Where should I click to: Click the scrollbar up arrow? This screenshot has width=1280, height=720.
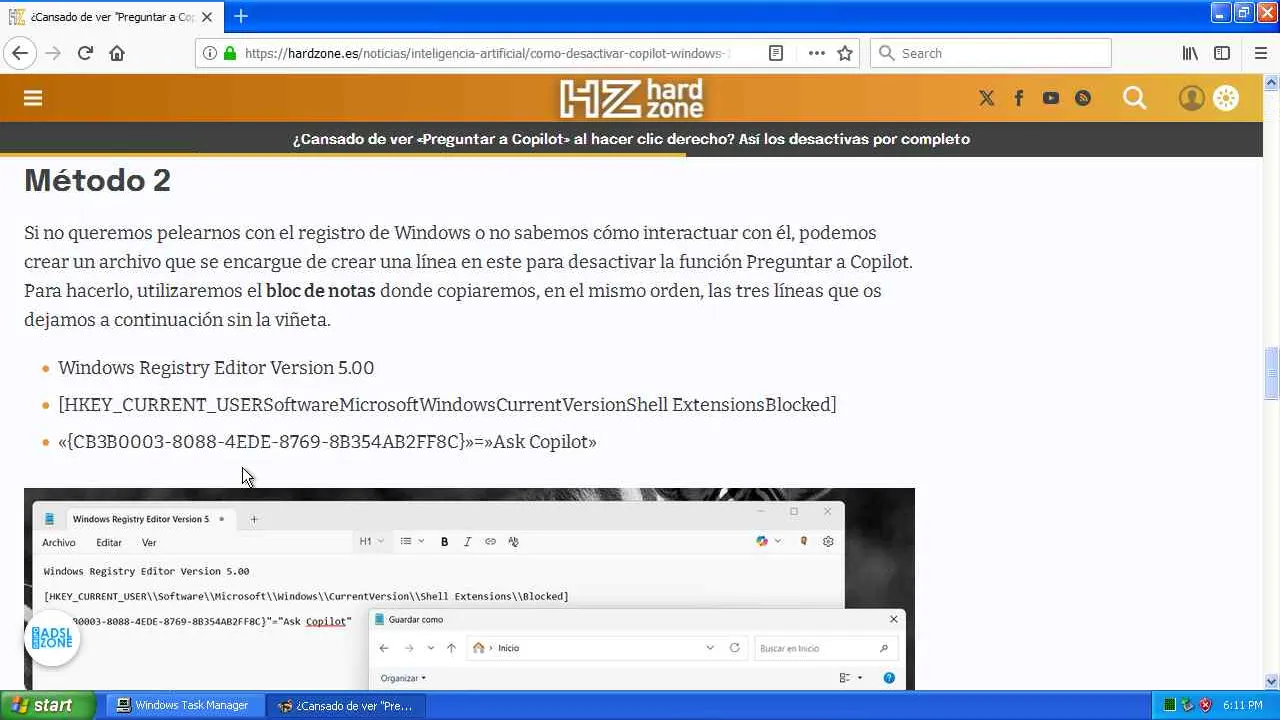point(1272,82)
